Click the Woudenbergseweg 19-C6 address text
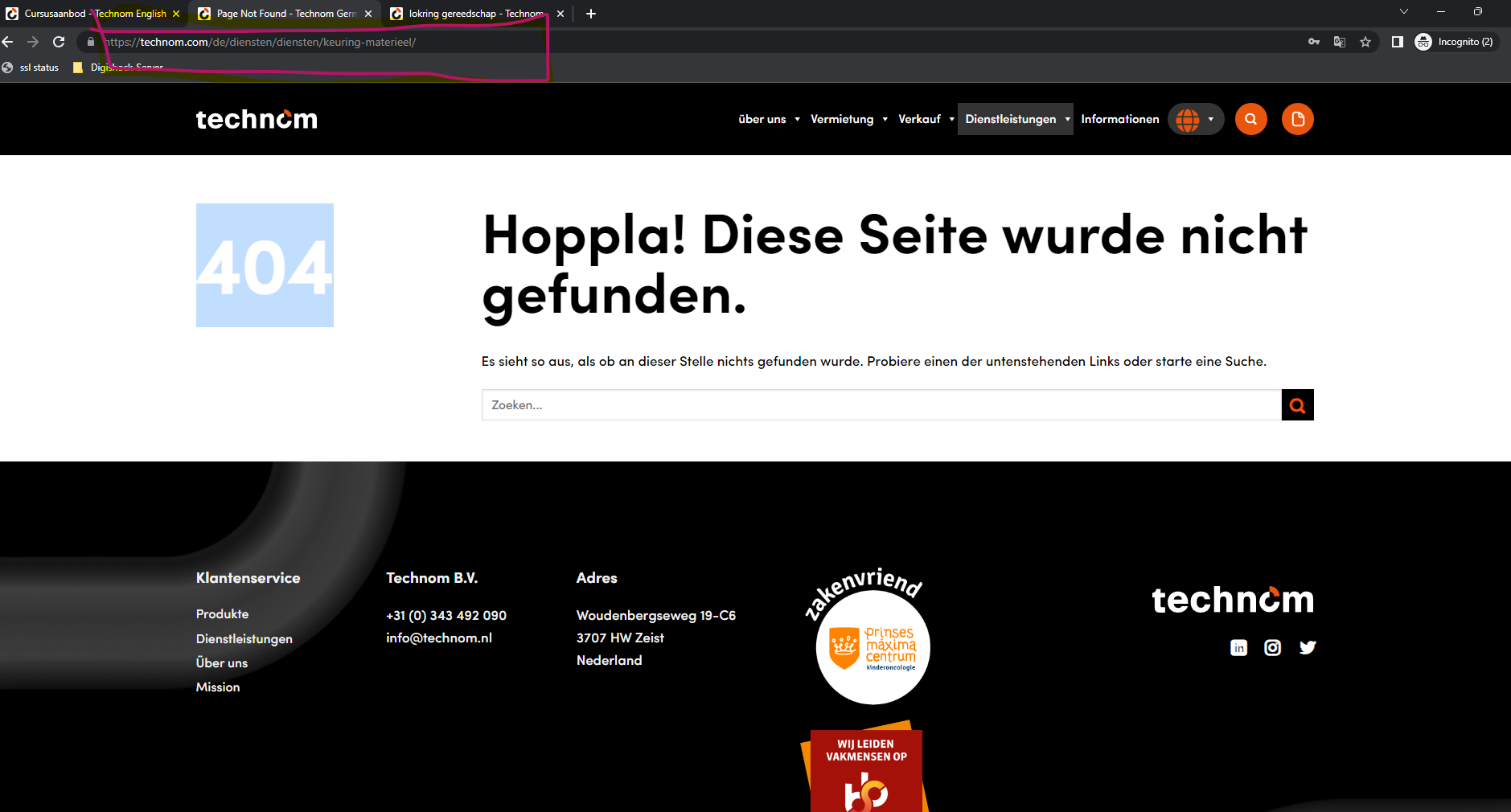Image resolution: width=1511 pixels, height=812 pixels. (656, 616)
